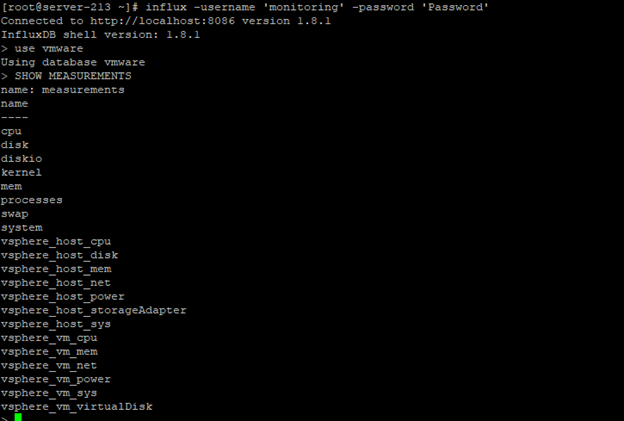Click the 'Using database vmware' output line
This screenshot has width=624, height=421.
tap(73, 62)
